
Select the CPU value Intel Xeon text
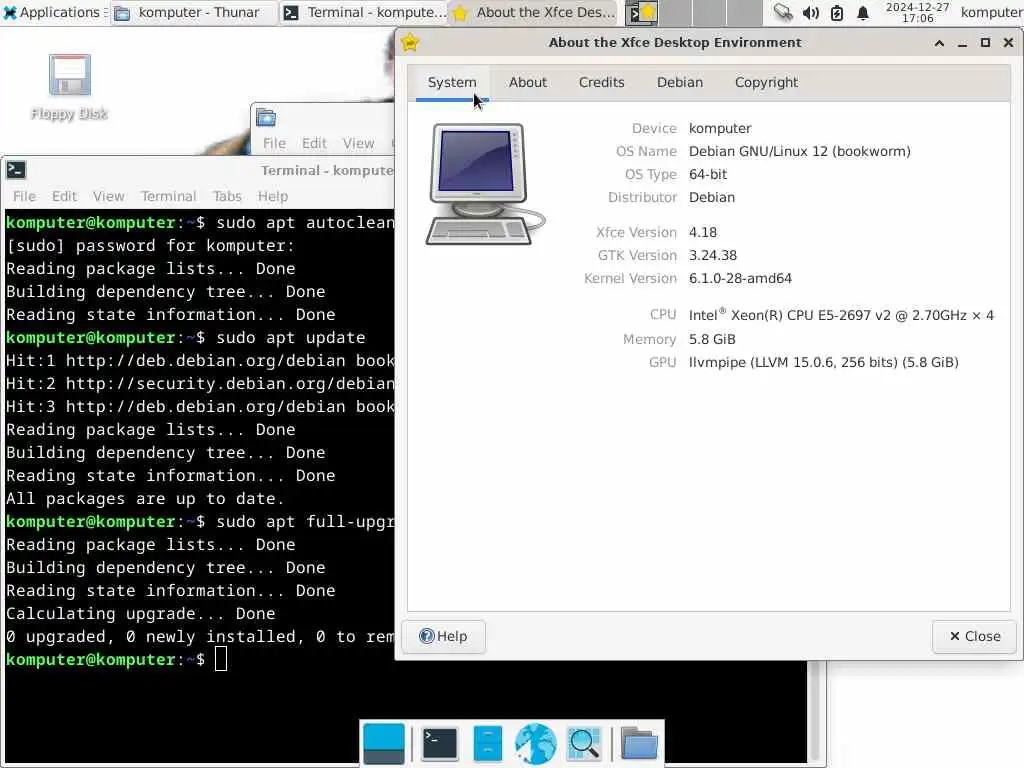[841, 315]
